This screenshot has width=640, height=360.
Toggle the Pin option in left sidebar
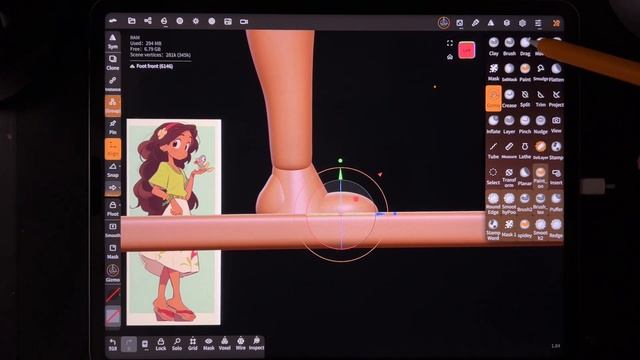click(x=113, y=127)
